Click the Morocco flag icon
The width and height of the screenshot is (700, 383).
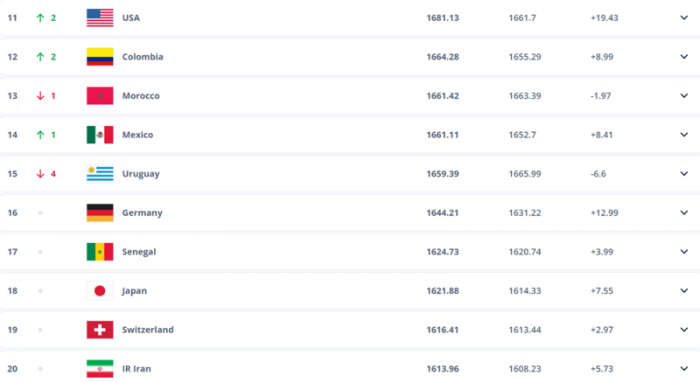point(100,96)
